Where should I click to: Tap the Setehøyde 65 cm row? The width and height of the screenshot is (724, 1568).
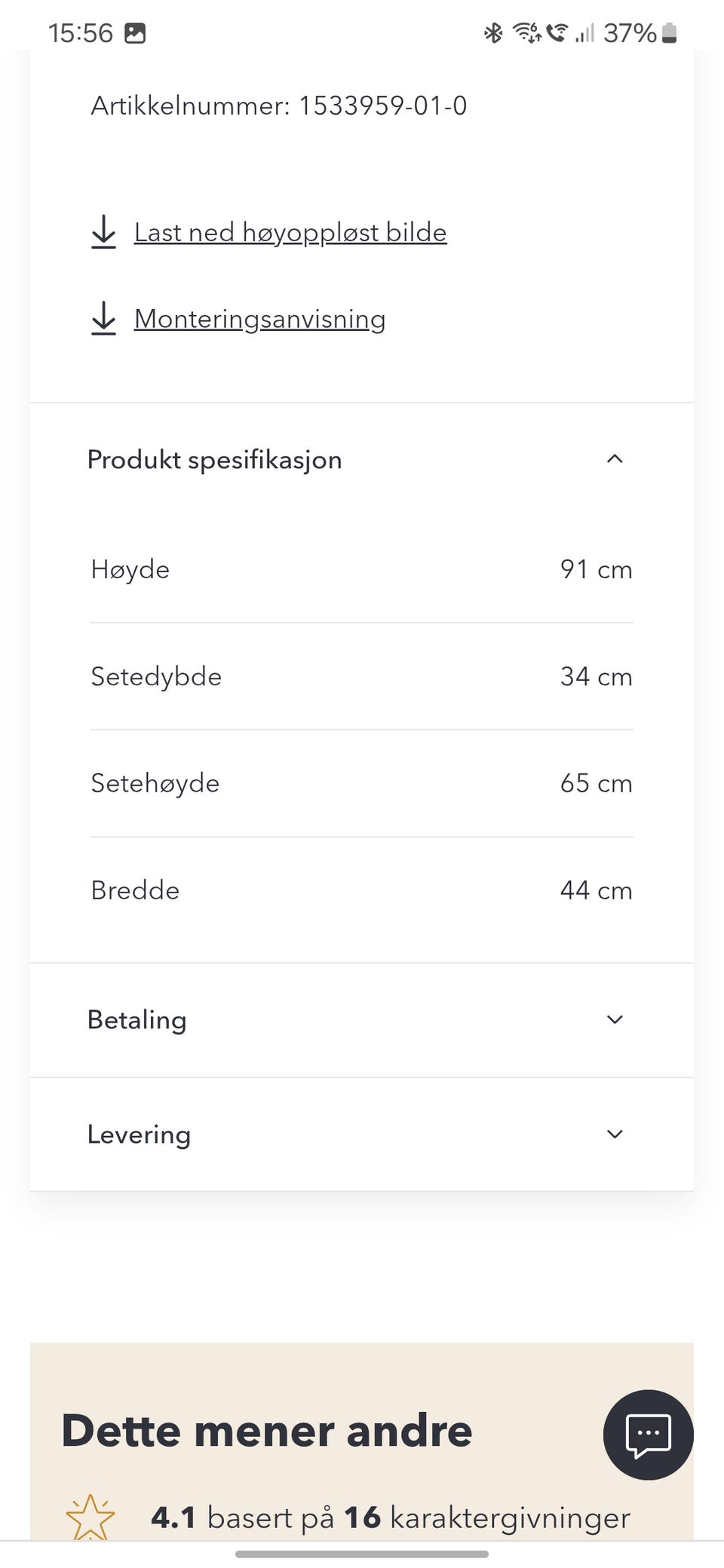[x=362, y=783]
